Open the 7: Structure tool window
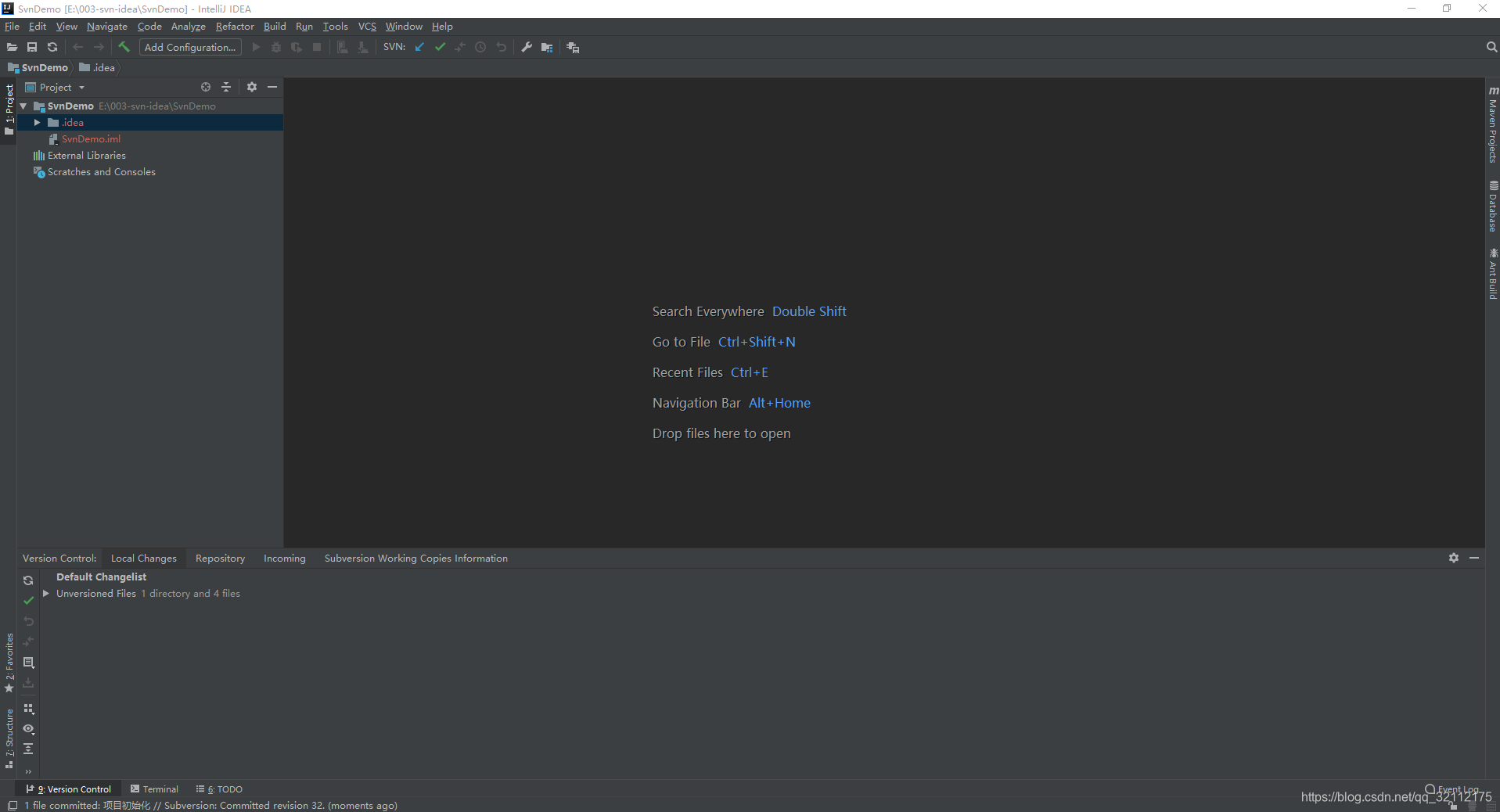Screen dimensions: 1500x812 coord(9,738)
